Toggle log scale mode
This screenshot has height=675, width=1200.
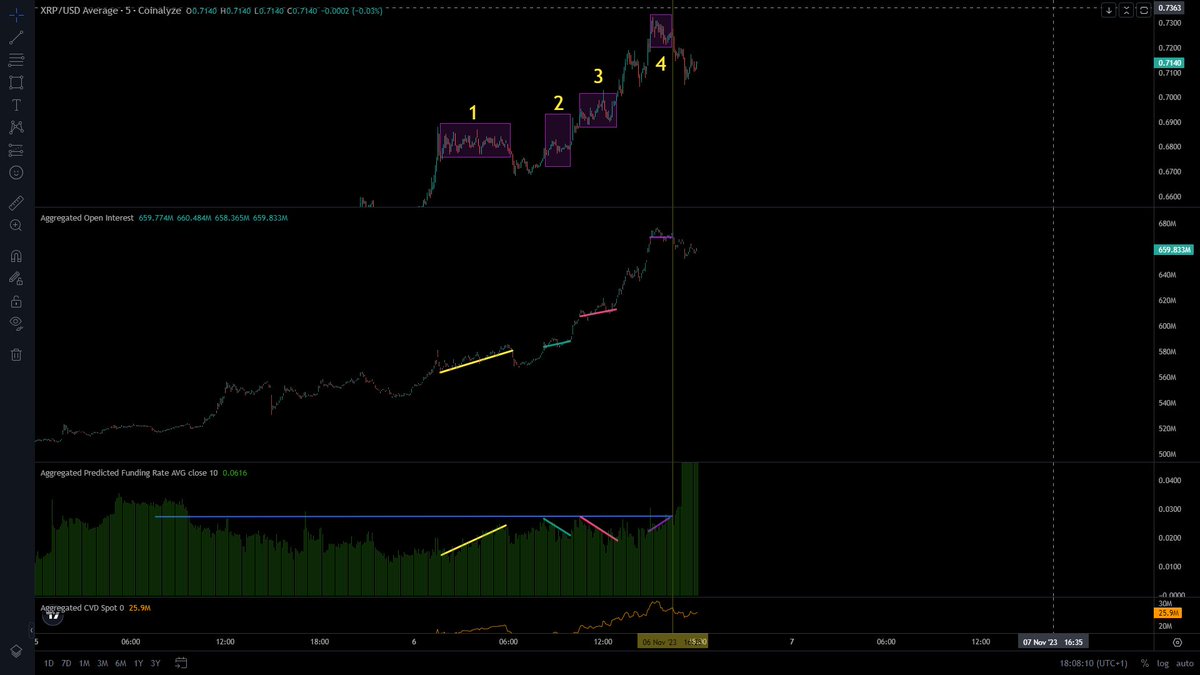click(x=1163, y=663)
